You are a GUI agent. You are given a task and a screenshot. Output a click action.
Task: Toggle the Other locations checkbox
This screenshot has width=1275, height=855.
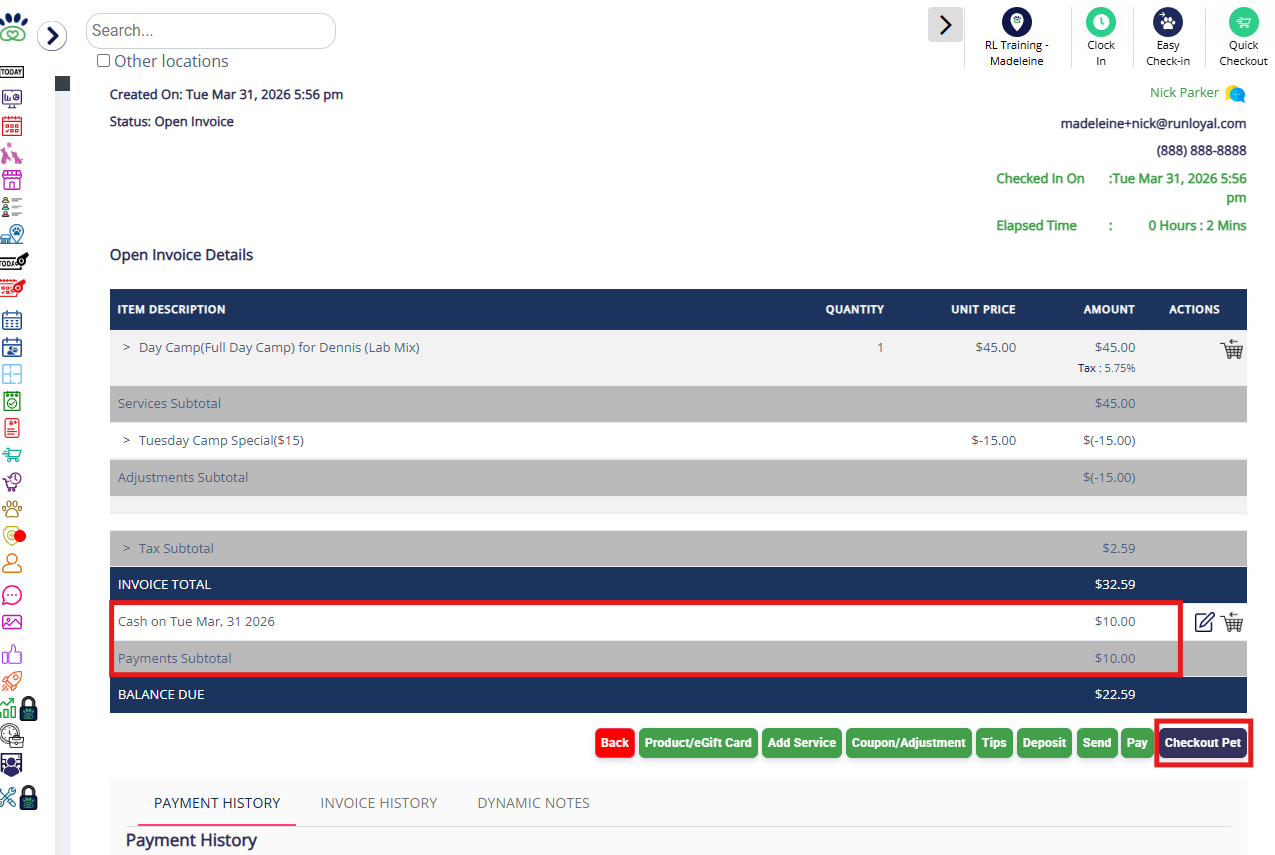[x=103, y=61]
